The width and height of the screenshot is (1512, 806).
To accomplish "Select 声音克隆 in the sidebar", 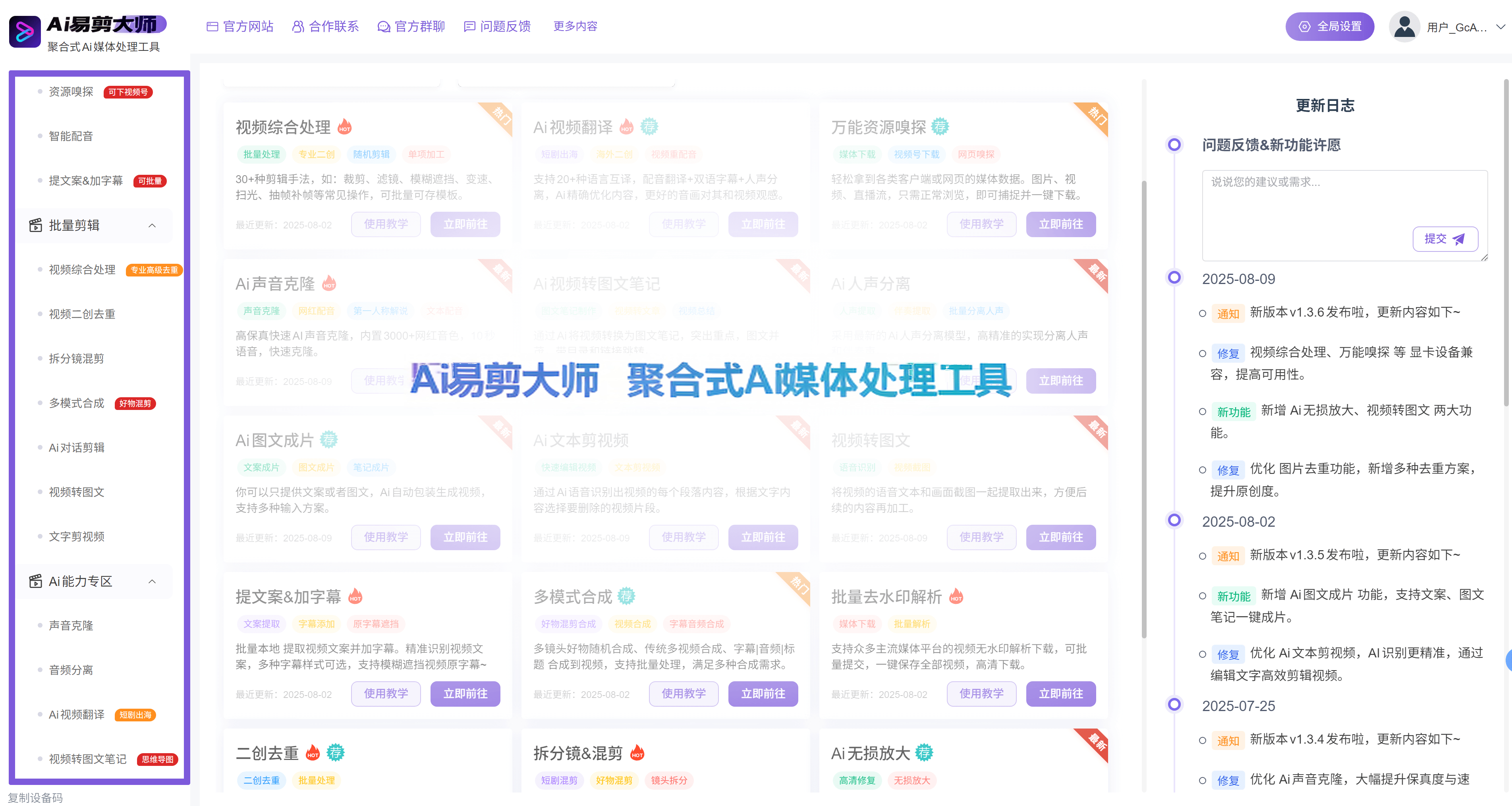I will 71,626.
